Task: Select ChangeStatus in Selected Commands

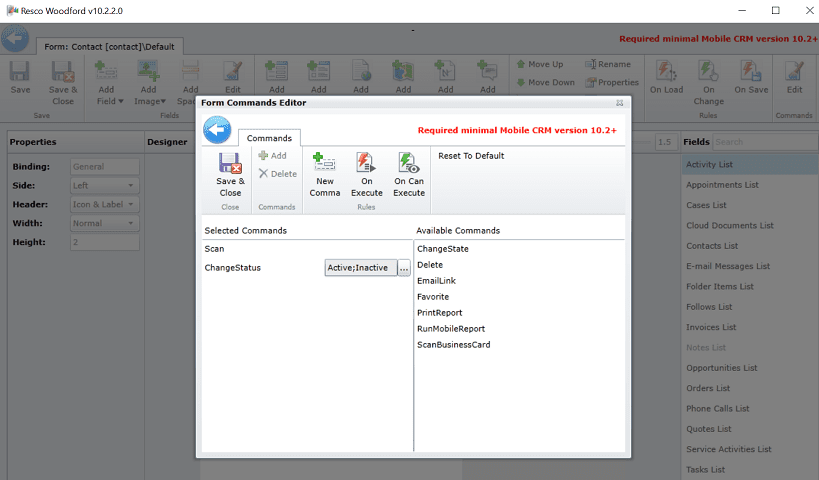Action: click(x=232, y=267)
